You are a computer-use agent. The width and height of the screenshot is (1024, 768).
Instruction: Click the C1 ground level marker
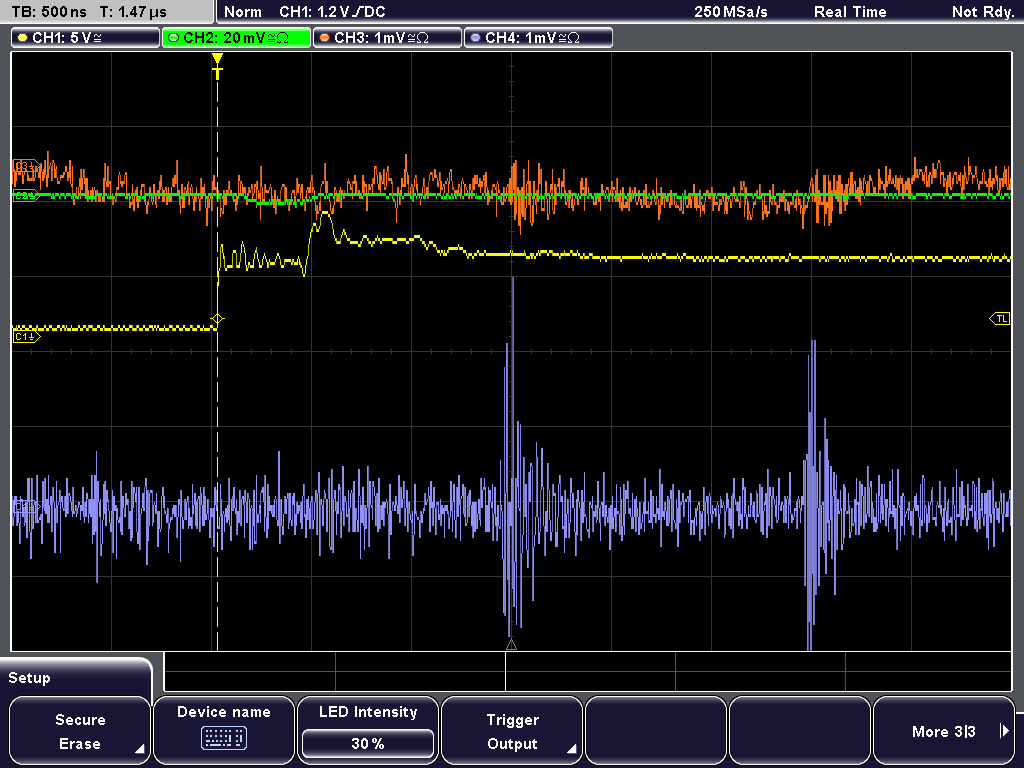(x=27, y=337)
